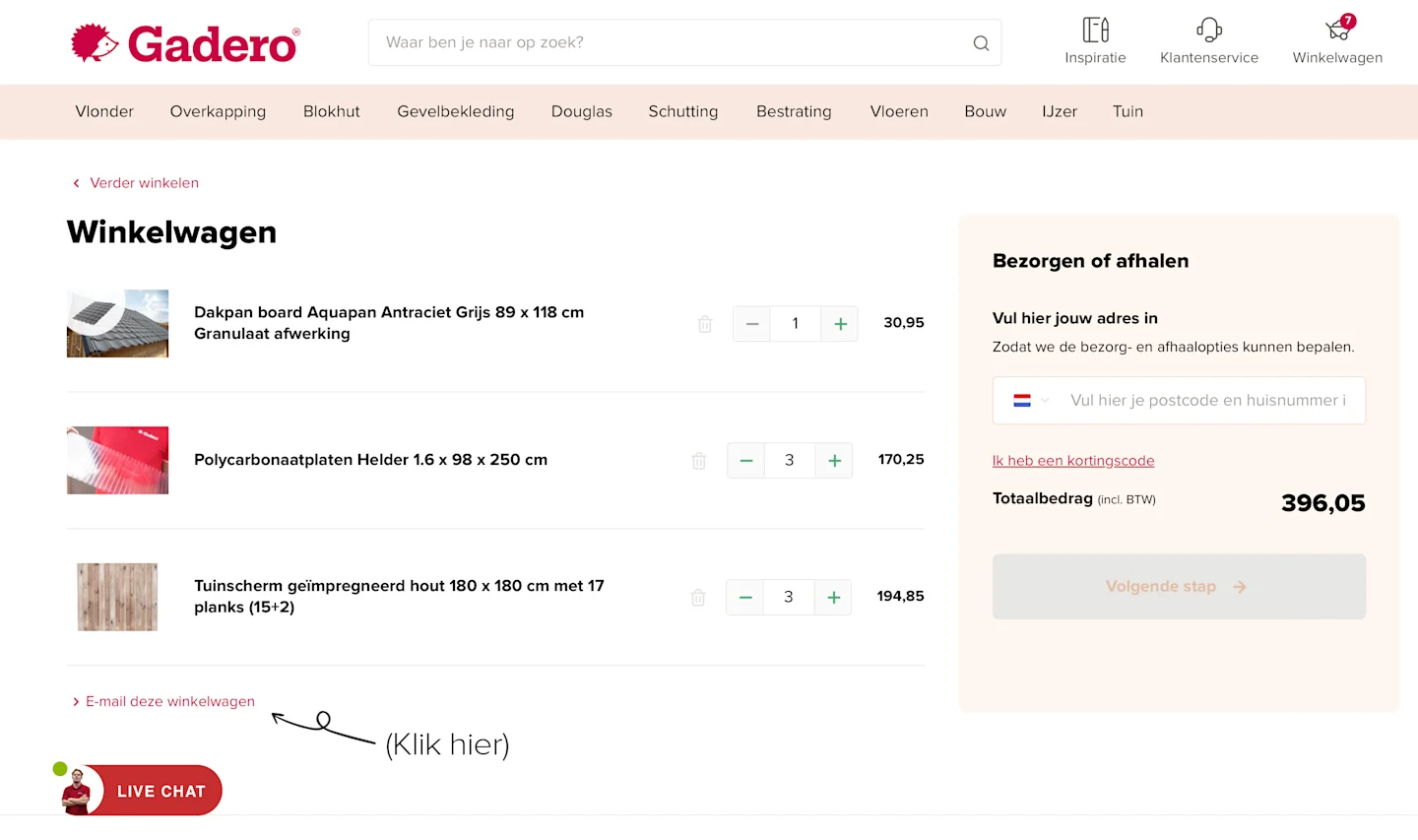Open the Bestrating menu
The height and width of the screenshot is (840, 1418).
(x=794, y=112)
